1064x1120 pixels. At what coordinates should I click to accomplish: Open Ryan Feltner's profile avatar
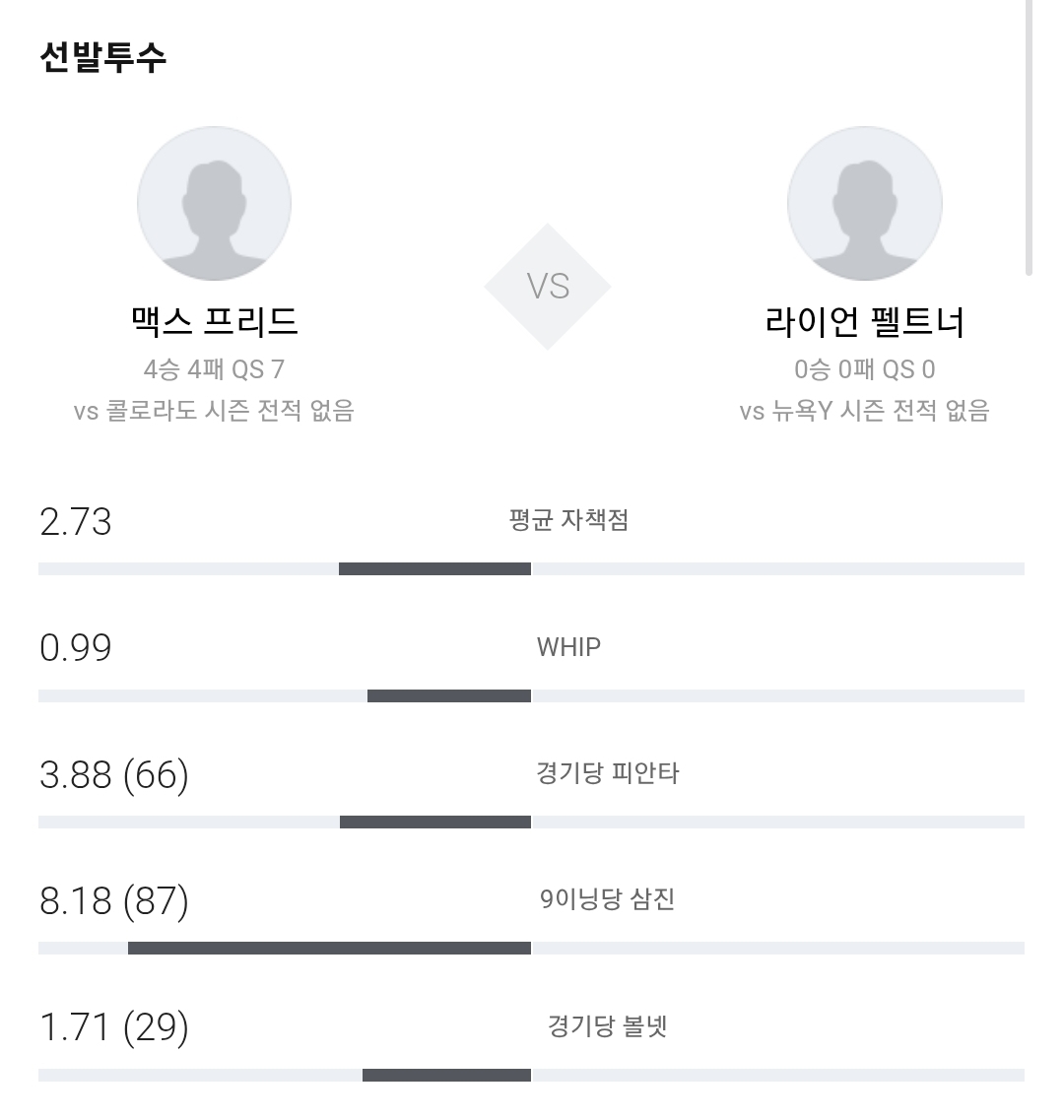click(865, 204)
